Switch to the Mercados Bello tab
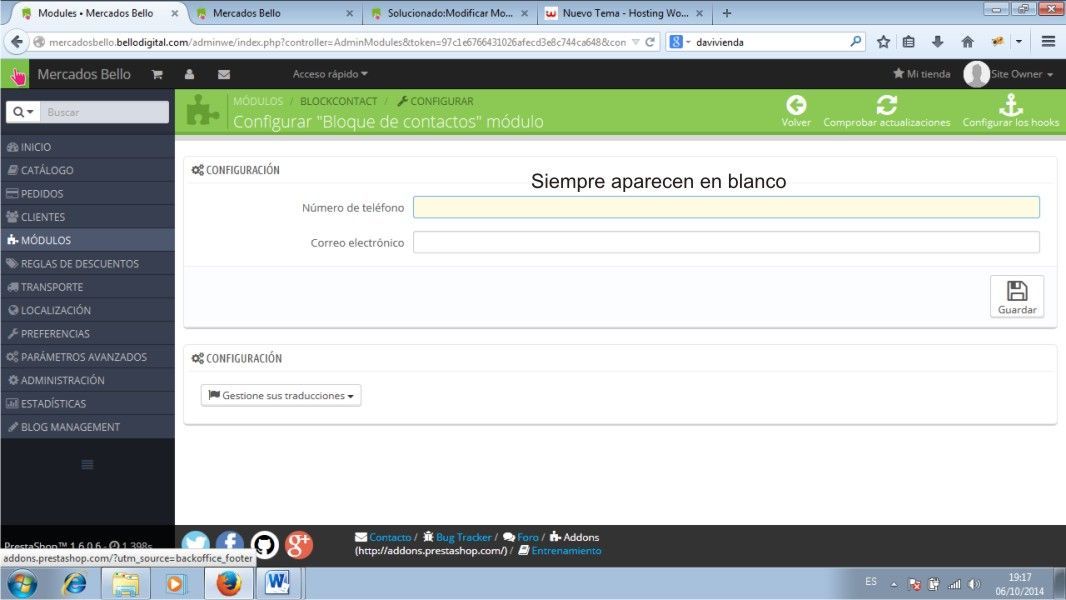This screenshot has height=600, width=1066. click(275, 13)
